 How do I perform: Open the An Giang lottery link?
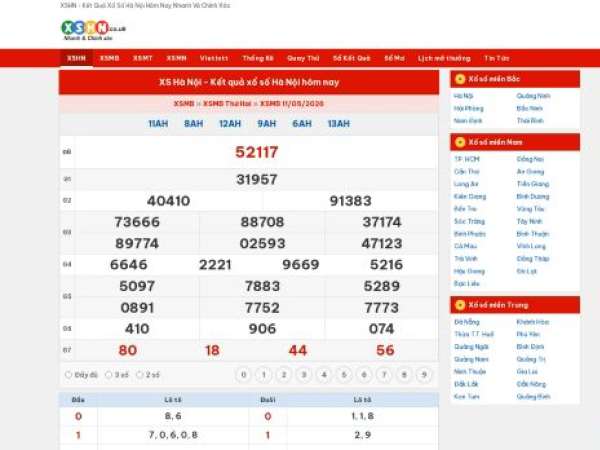click(x=530, y=171)
